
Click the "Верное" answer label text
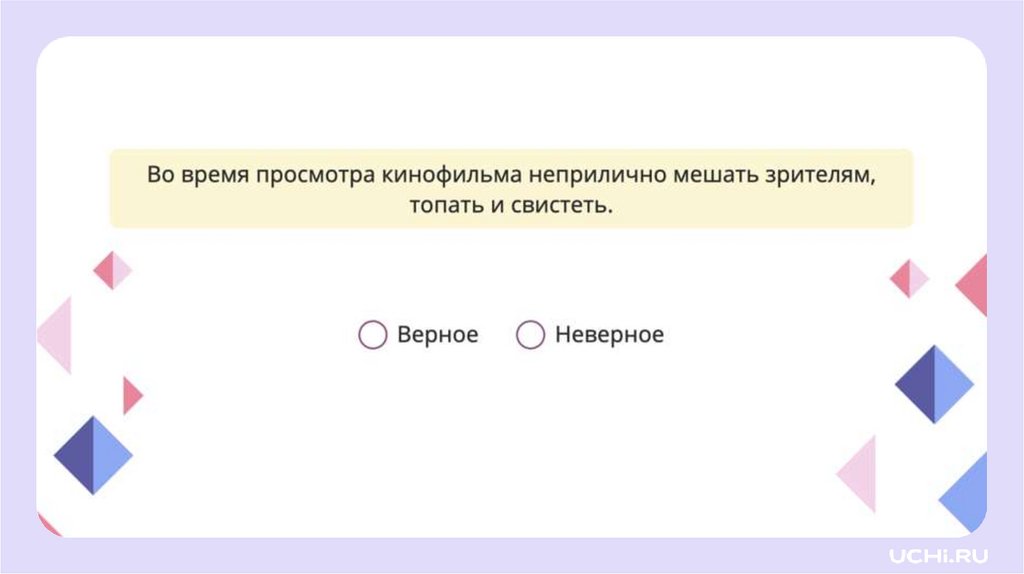(438, 335)
